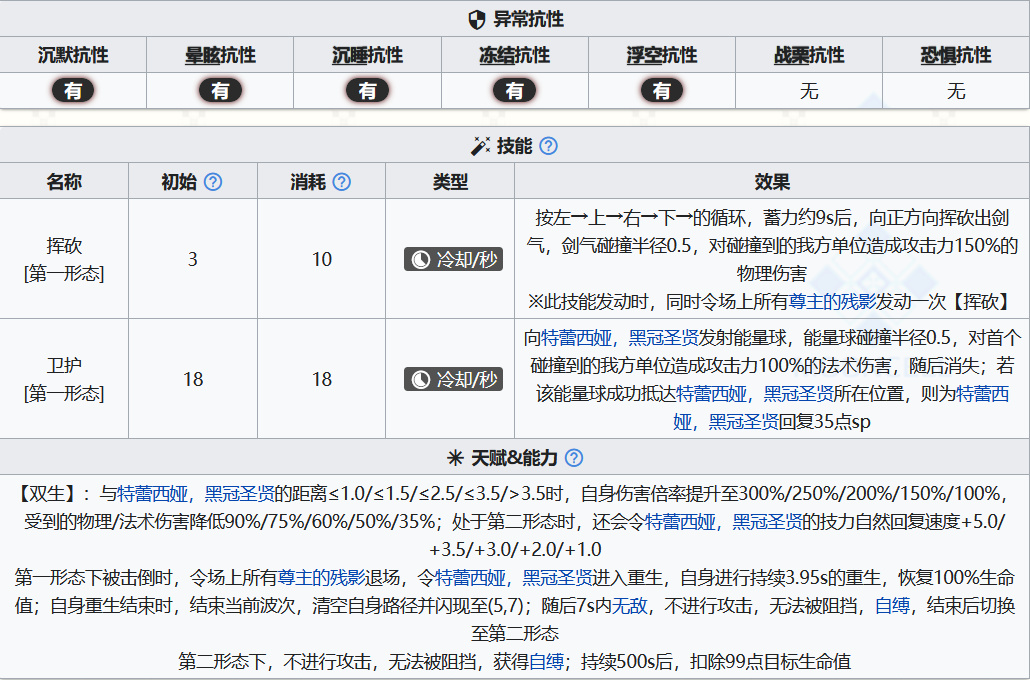Screen dimensions: 1030x680
Task: Click the 天赋&能力 section title
Action: (x=514, y=457)
